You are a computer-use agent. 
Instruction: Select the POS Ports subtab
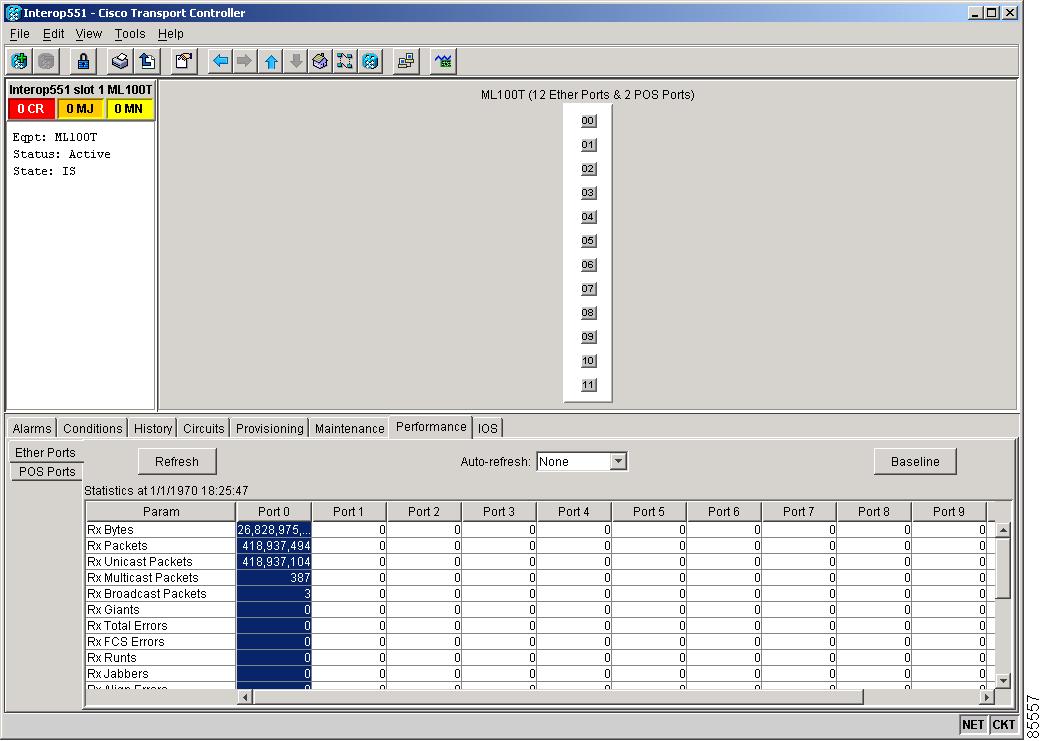coord(47,471)
